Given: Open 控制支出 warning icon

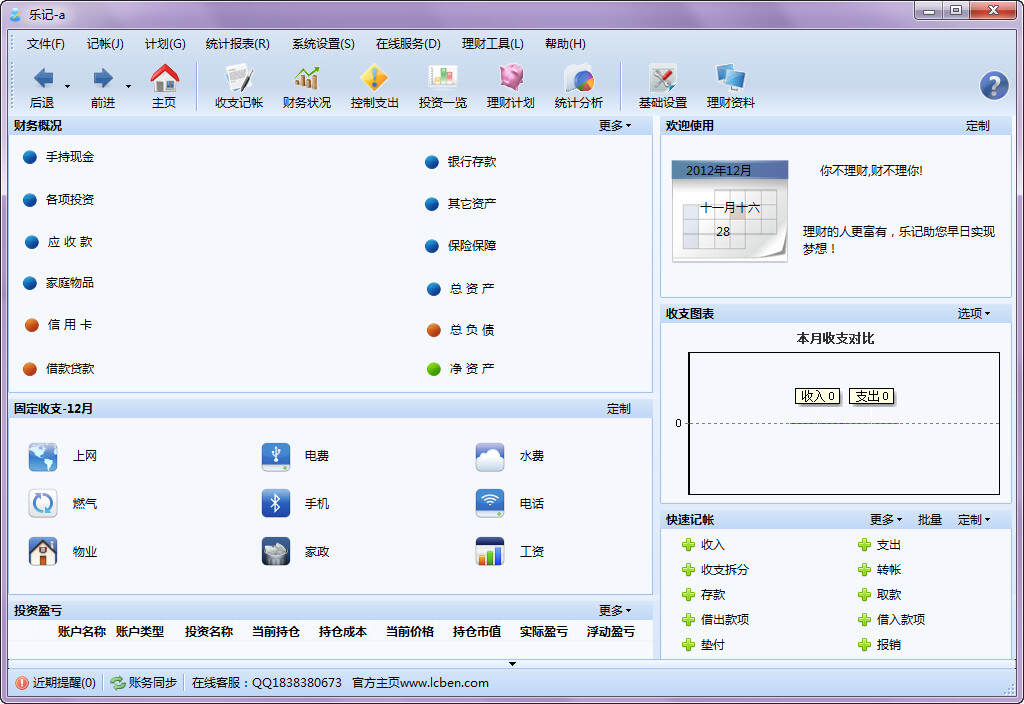Looking at the screenshot, I should pyautogui.click(x=374, y=79).
